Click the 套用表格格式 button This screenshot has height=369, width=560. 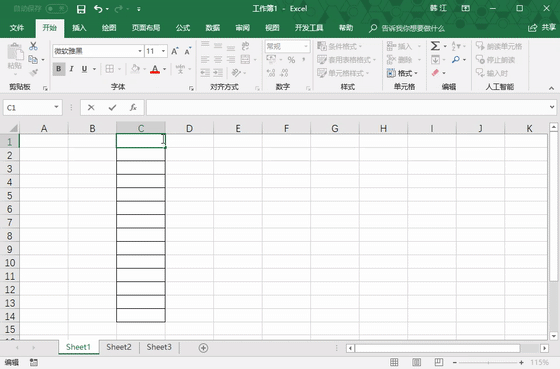click(x=346, y=60)
